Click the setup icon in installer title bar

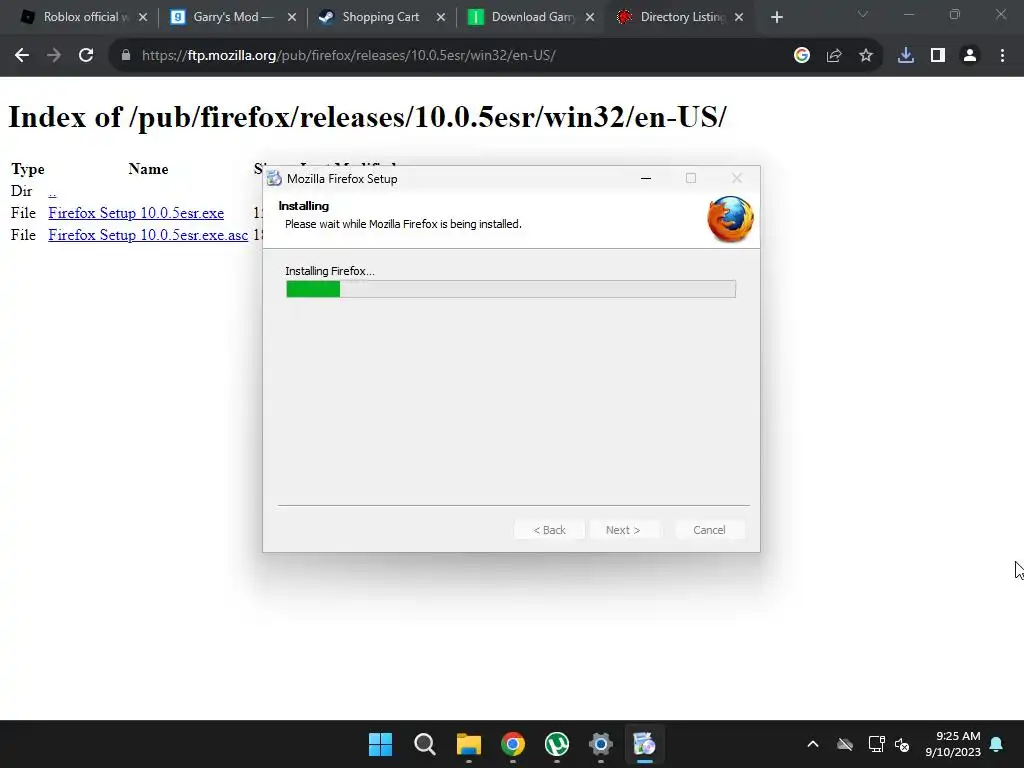(275, 178)
